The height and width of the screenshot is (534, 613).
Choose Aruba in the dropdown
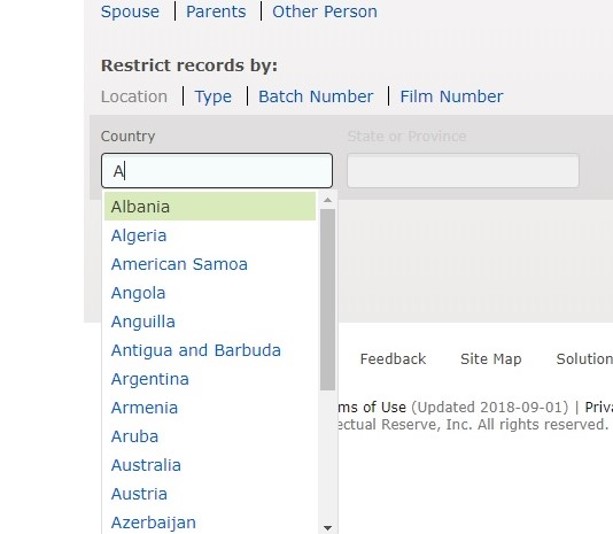135,437
